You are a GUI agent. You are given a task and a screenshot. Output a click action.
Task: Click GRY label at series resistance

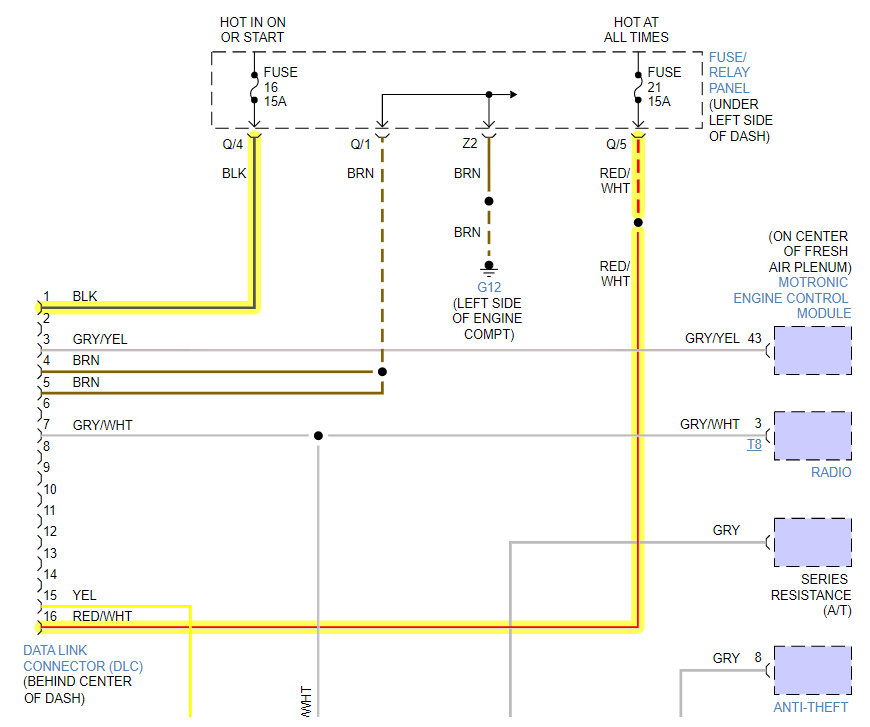[726, 531]
